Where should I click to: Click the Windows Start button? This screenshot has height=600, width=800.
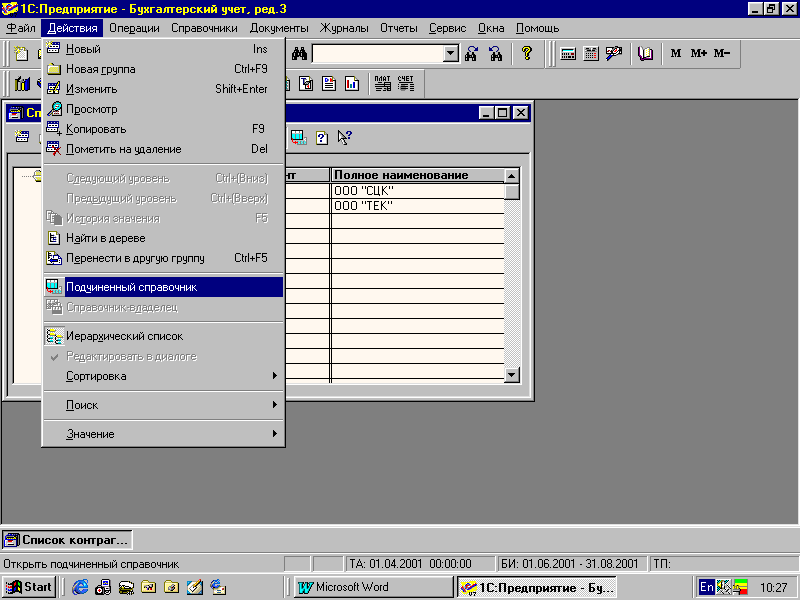pos(29,587)
